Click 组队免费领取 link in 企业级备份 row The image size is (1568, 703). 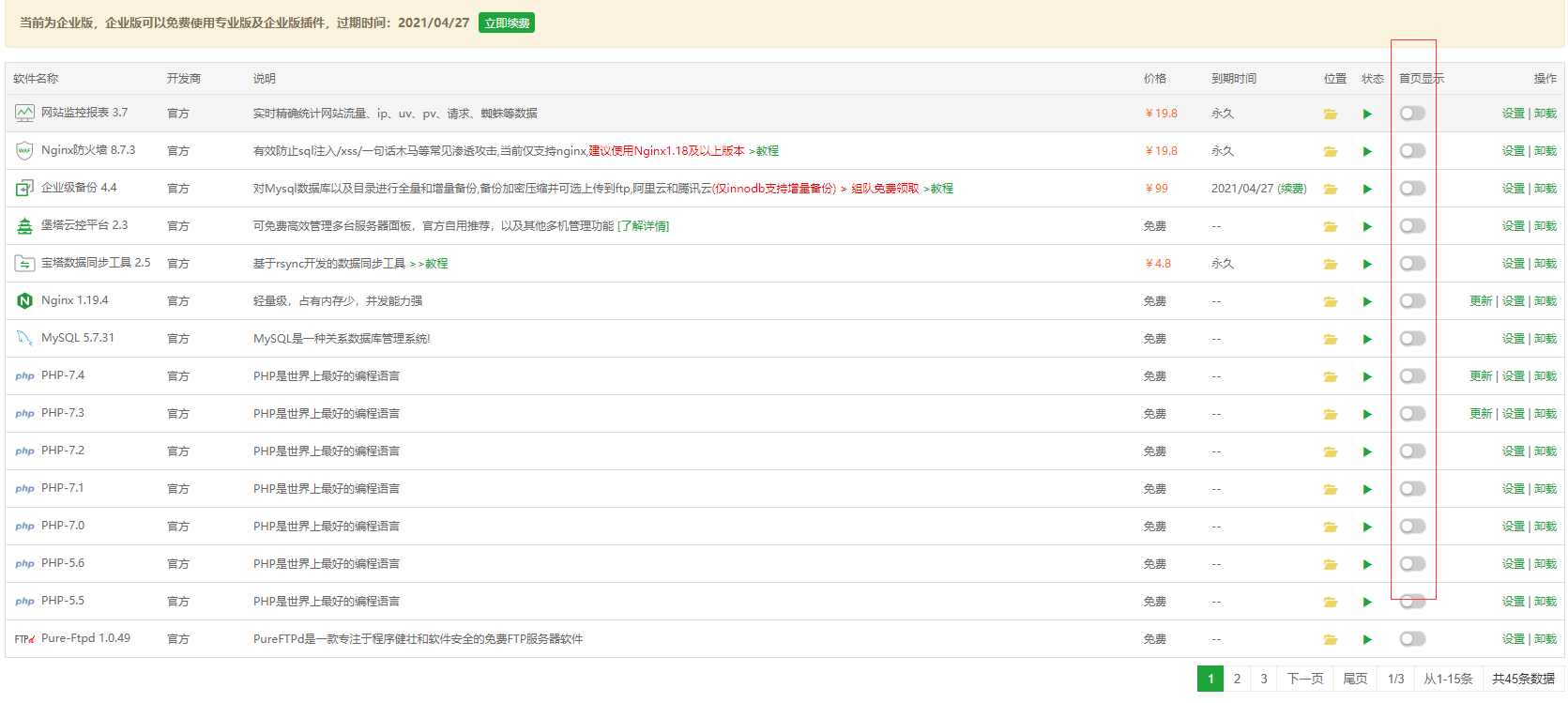[x=885, y=189]
